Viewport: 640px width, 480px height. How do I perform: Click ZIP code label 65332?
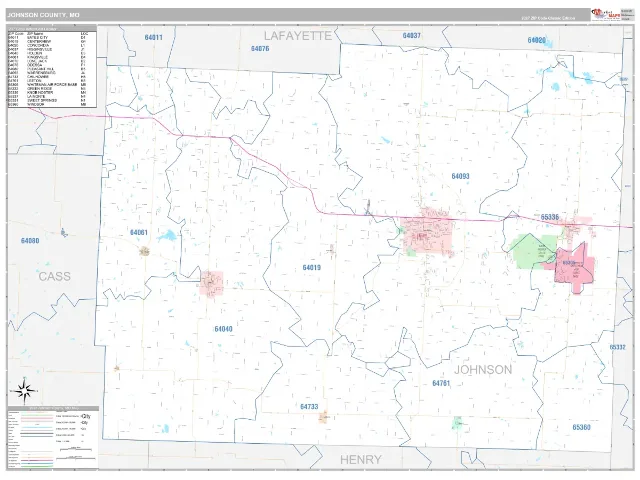click(x=618, y=347)
